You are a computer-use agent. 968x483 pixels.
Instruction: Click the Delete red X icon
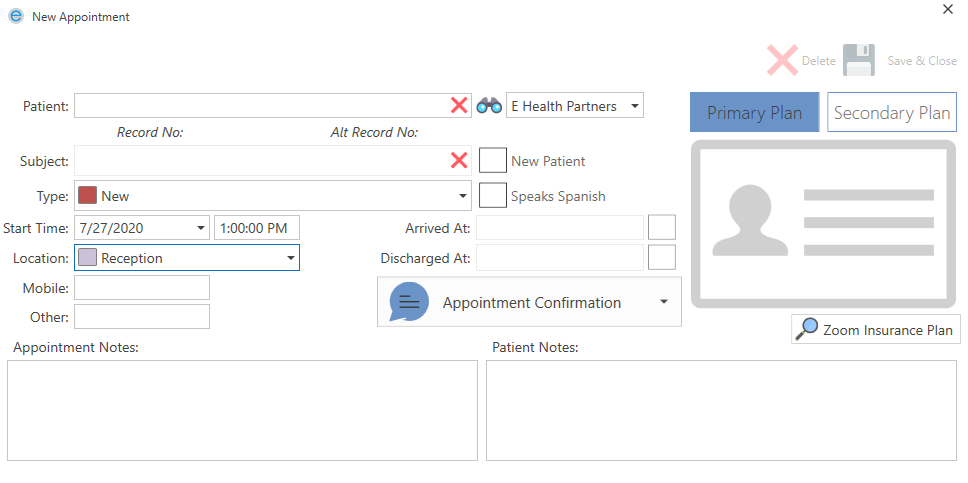(782, 61)
